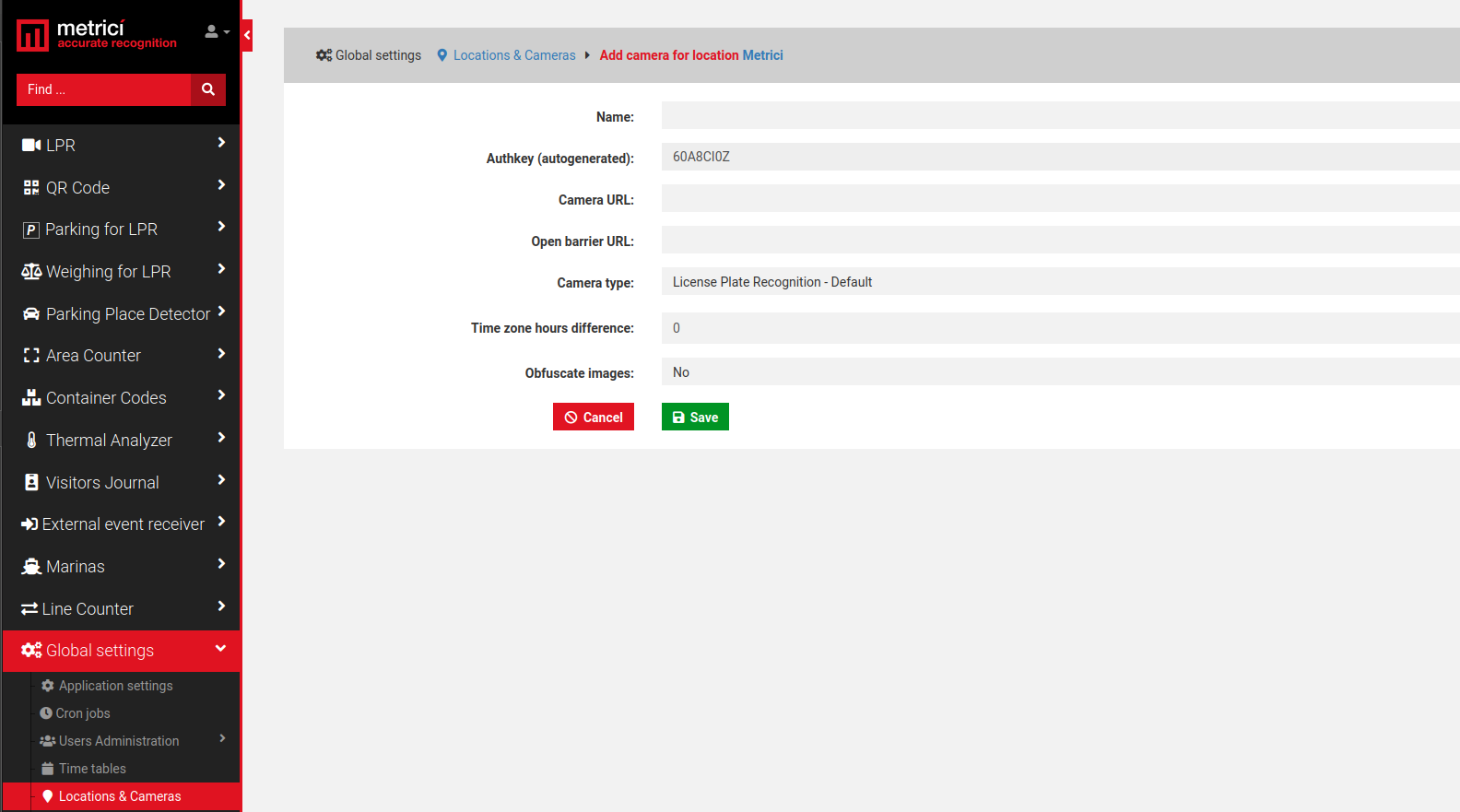Open the Visitors Journal menu
This screenshot has height=812, width=1460.
click(x=121, y=483)
